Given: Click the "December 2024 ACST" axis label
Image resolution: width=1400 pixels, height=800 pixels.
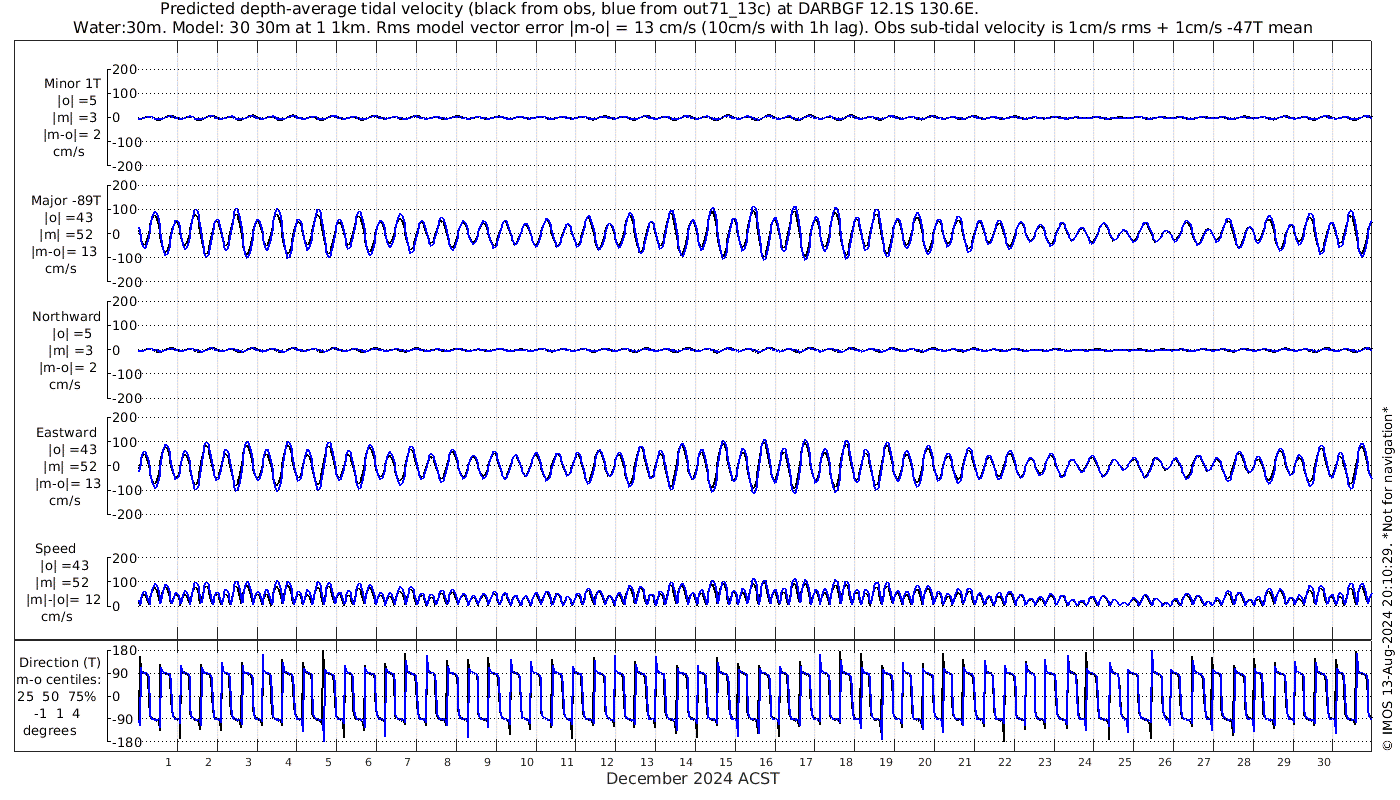Looking at the screenshot, I should [x=693, y=778].
